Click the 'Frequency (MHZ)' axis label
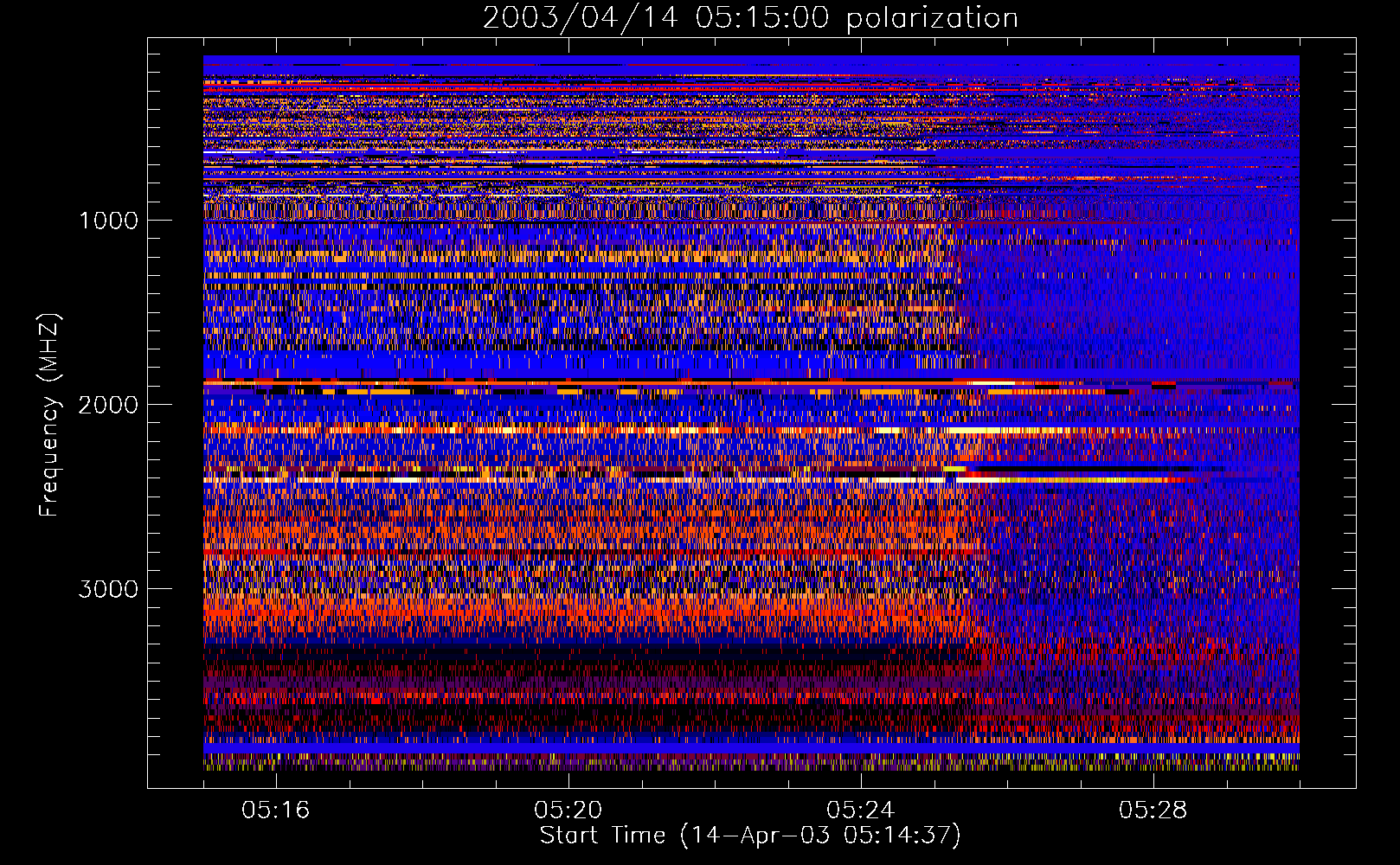This screenshot has height=865, width=1400. tap(49, 415)
